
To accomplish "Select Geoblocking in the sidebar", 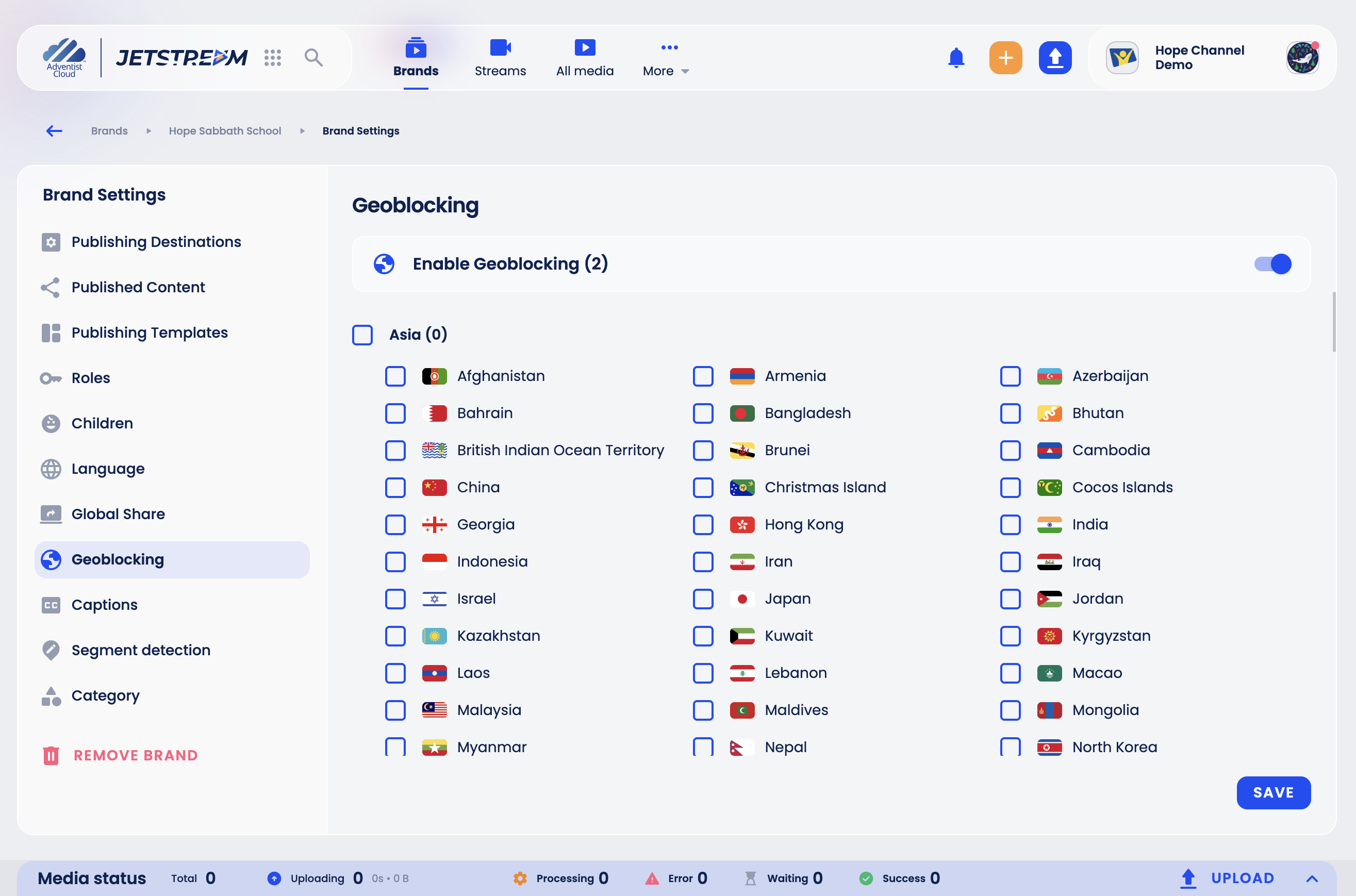I will point(172,560).
